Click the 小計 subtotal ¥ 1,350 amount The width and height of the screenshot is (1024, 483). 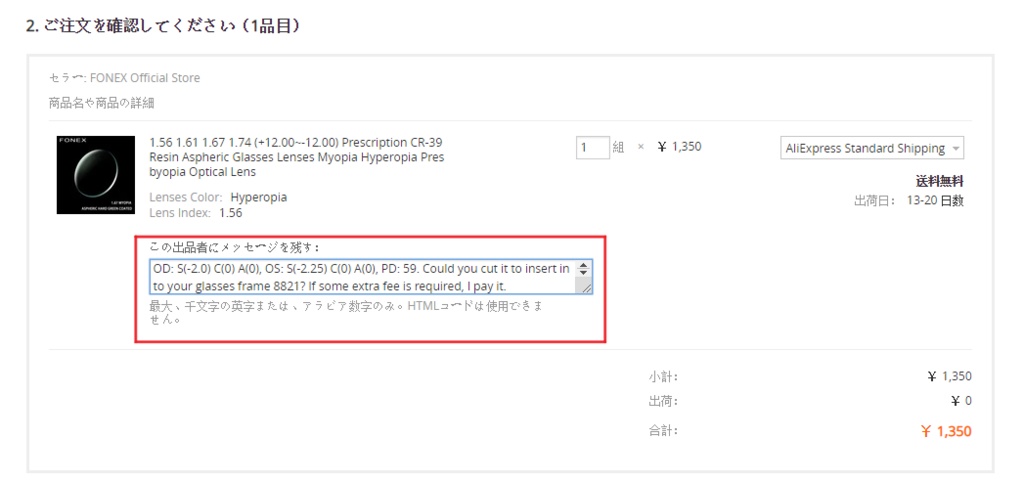[949, 376]
